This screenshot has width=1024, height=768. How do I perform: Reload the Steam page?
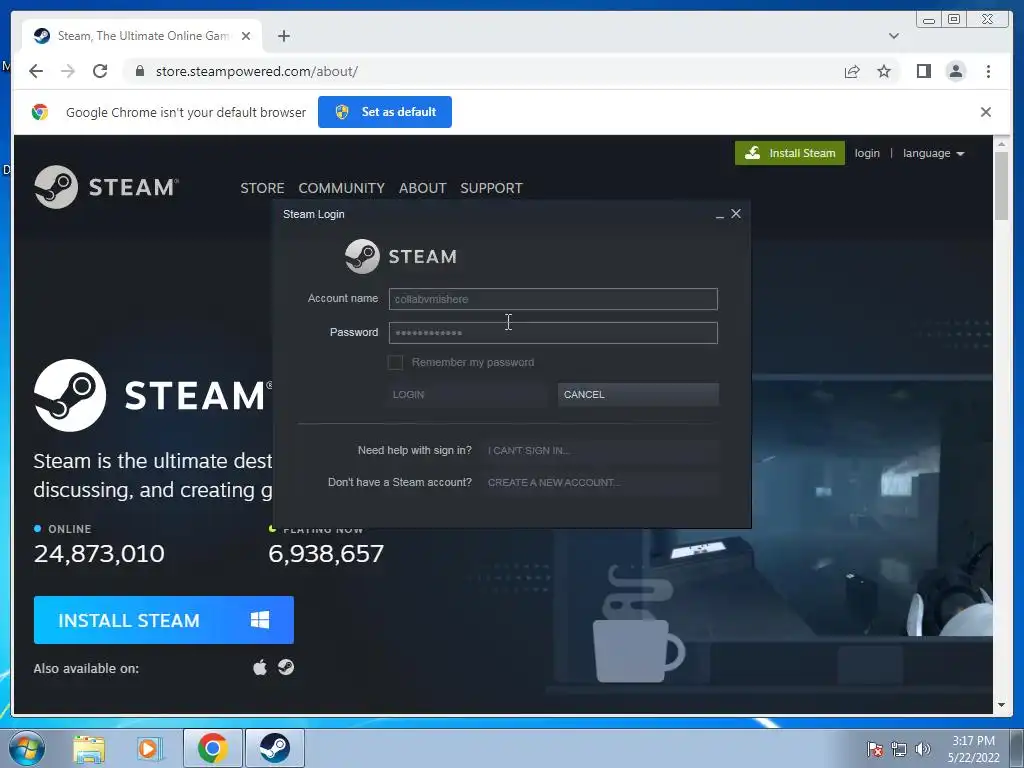coord(100,71)
